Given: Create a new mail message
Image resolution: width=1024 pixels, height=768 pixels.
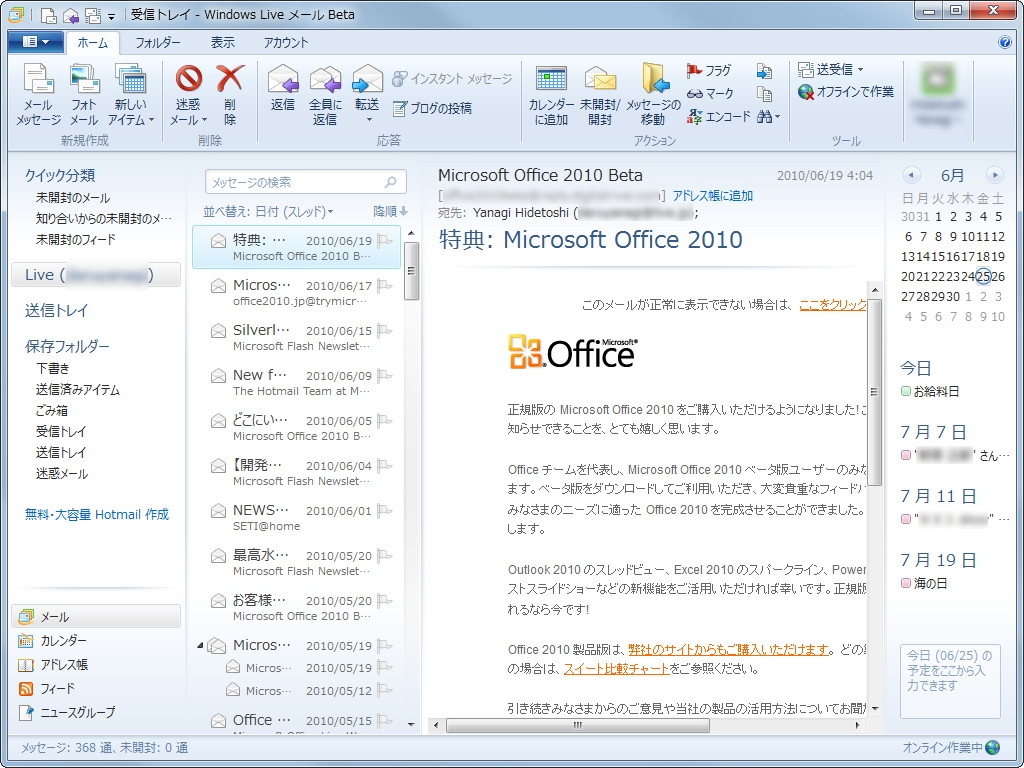Looking at the screenshot, I should [38, 95].
